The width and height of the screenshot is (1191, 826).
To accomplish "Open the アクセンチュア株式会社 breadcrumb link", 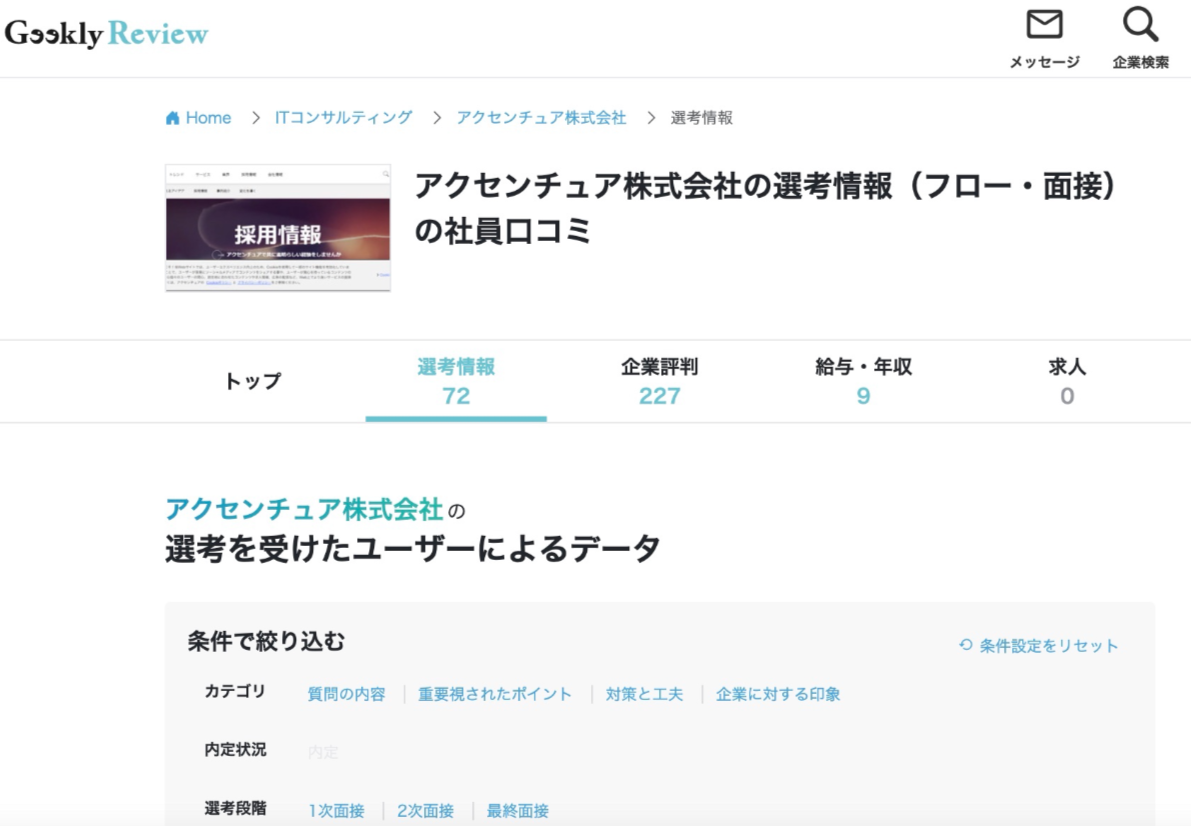I will coord(541,117).
